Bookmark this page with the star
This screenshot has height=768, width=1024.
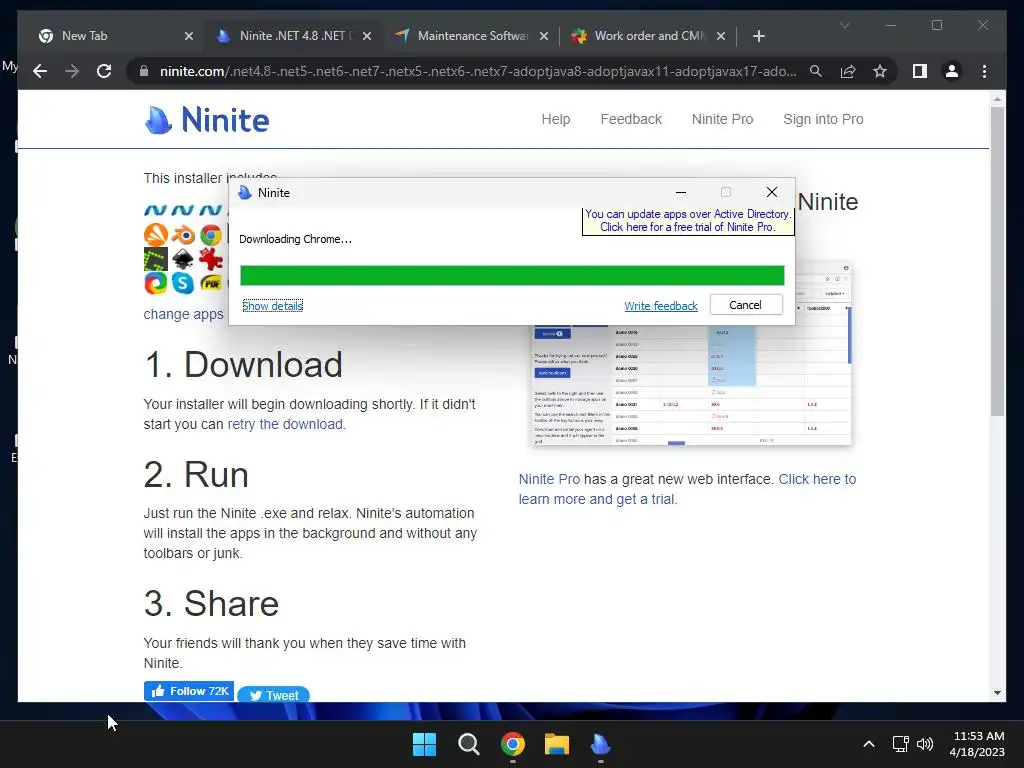(x=880, y=71)
